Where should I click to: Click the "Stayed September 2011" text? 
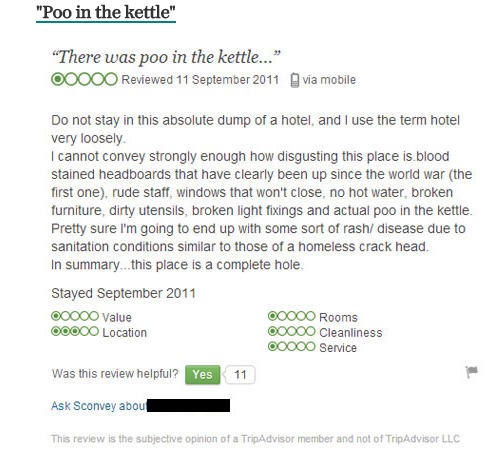(123, 293)
